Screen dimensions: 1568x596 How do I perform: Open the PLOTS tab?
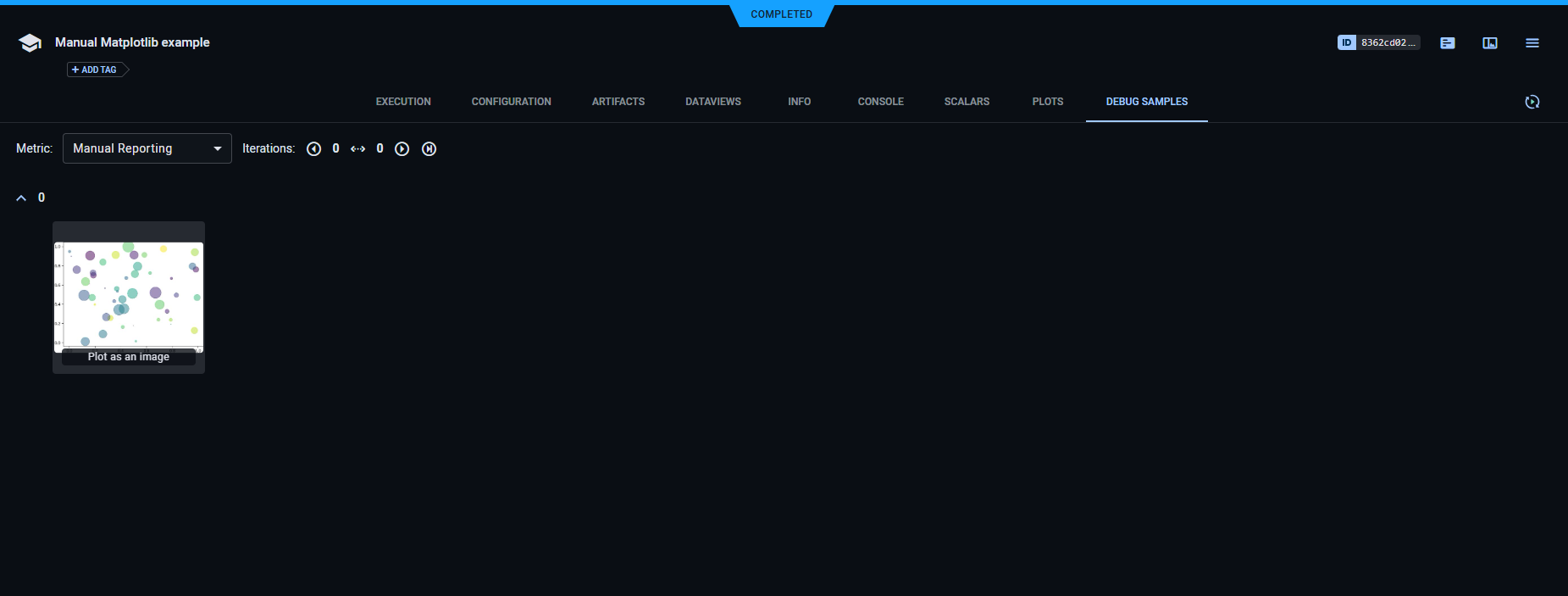1047,102
